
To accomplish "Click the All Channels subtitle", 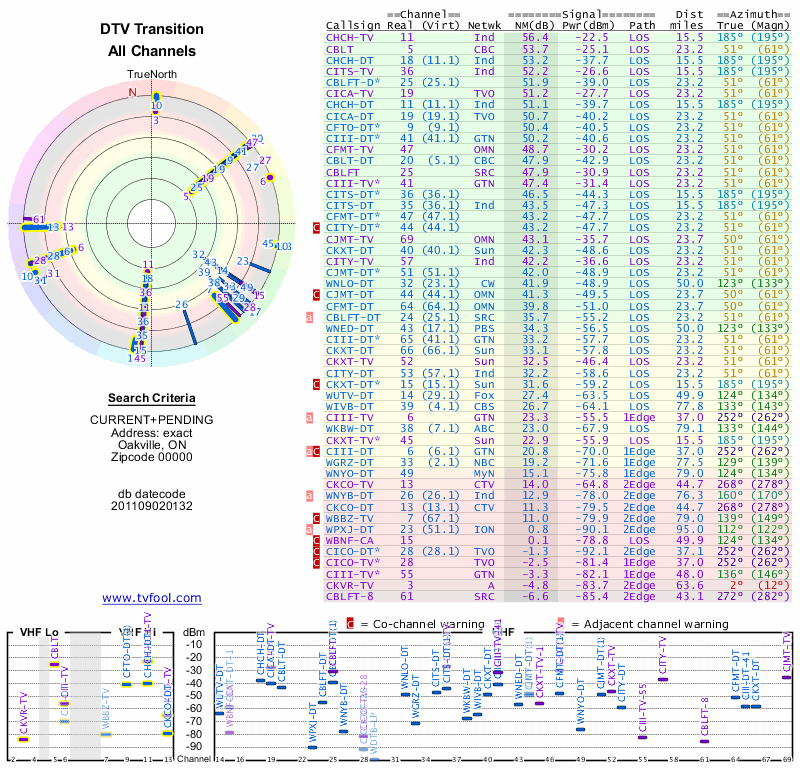I will tap(152, 51).
